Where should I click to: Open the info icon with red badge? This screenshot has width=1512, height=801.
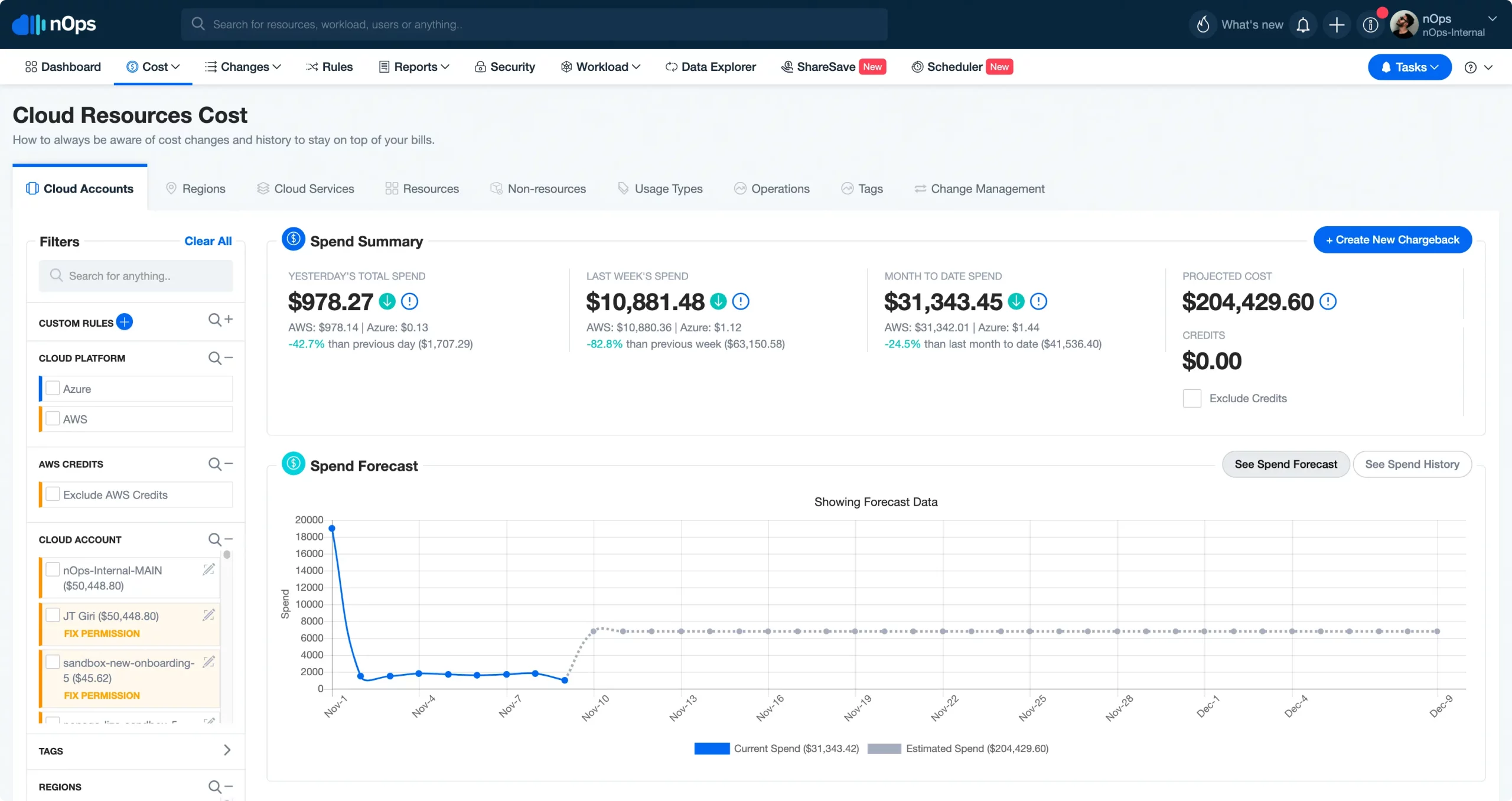tap(1370, 25)
